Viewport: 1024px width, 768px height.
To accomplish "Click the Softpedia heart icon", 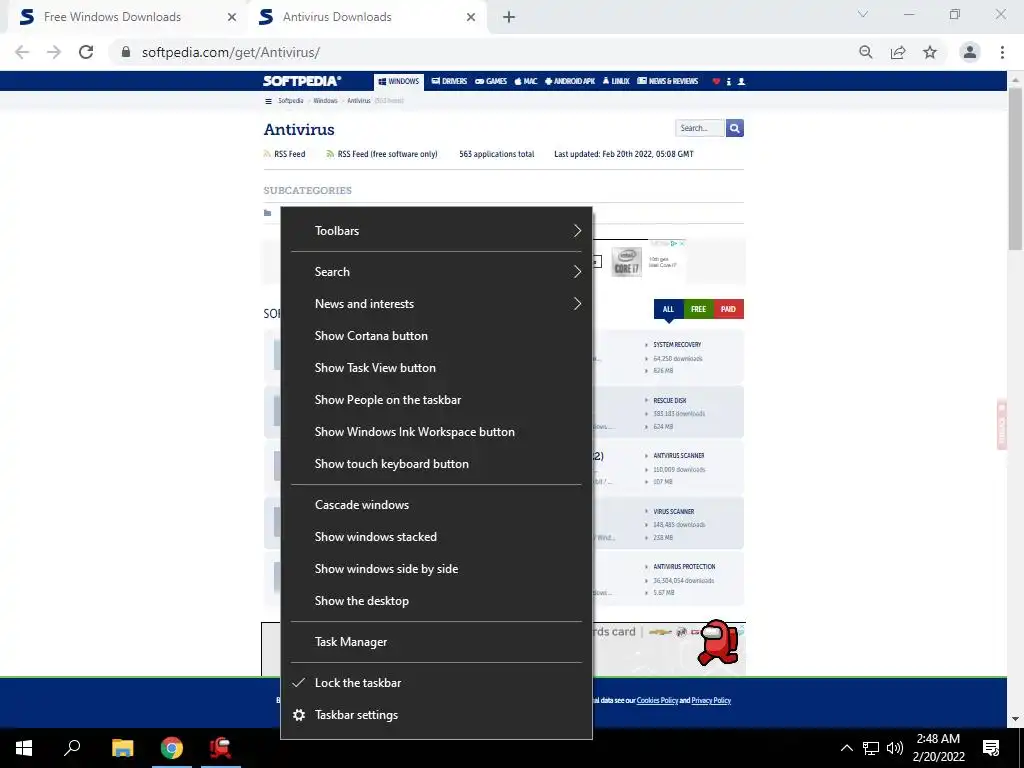I will tap(716, 82).
